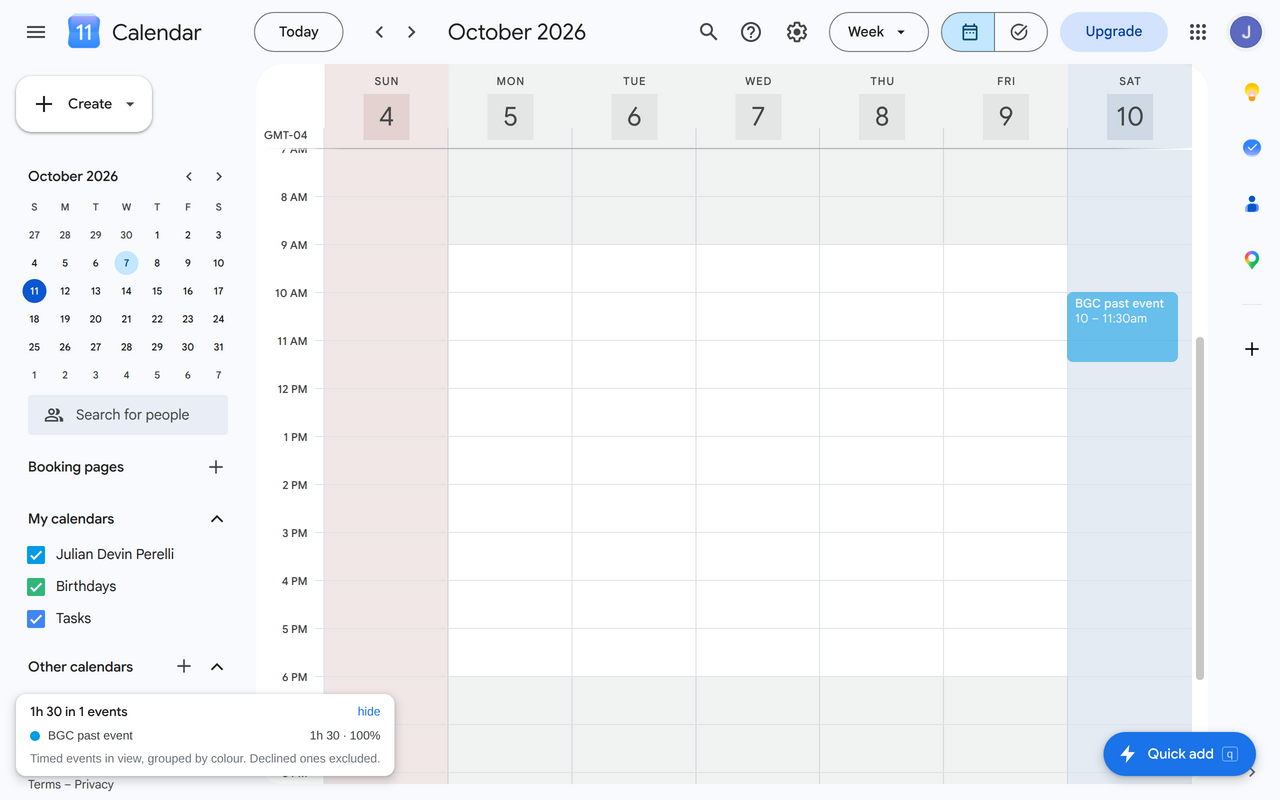Open Google Tasks in side panel
Image resolution: width=1280 pixels, height=800 pixels.
1251,147
